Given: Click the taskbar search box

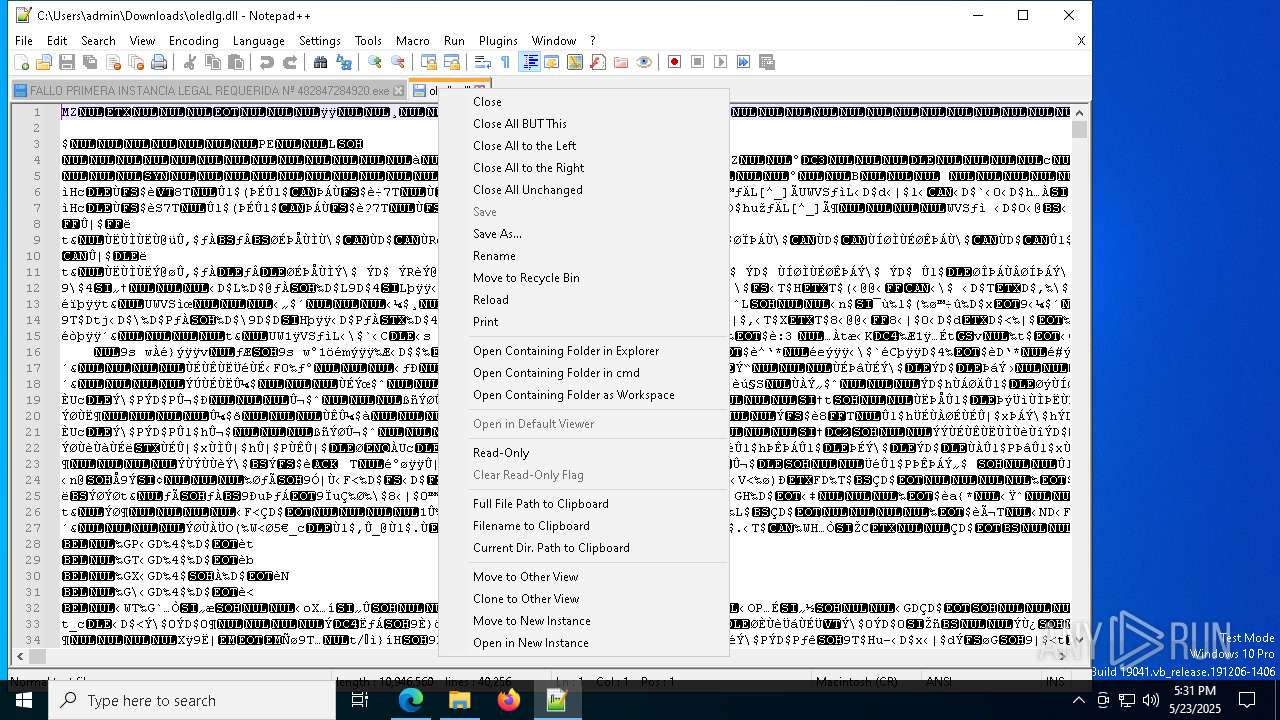Looking at the screenshot, I should 192,700.
